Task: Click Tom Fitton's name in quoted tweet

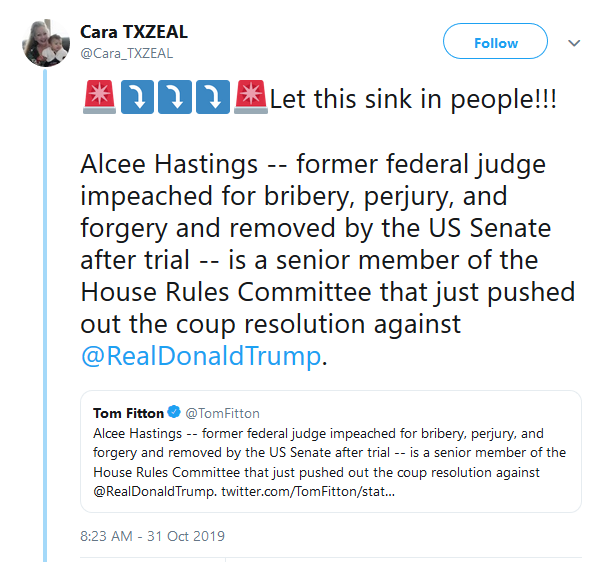Action: click(126, 412)
